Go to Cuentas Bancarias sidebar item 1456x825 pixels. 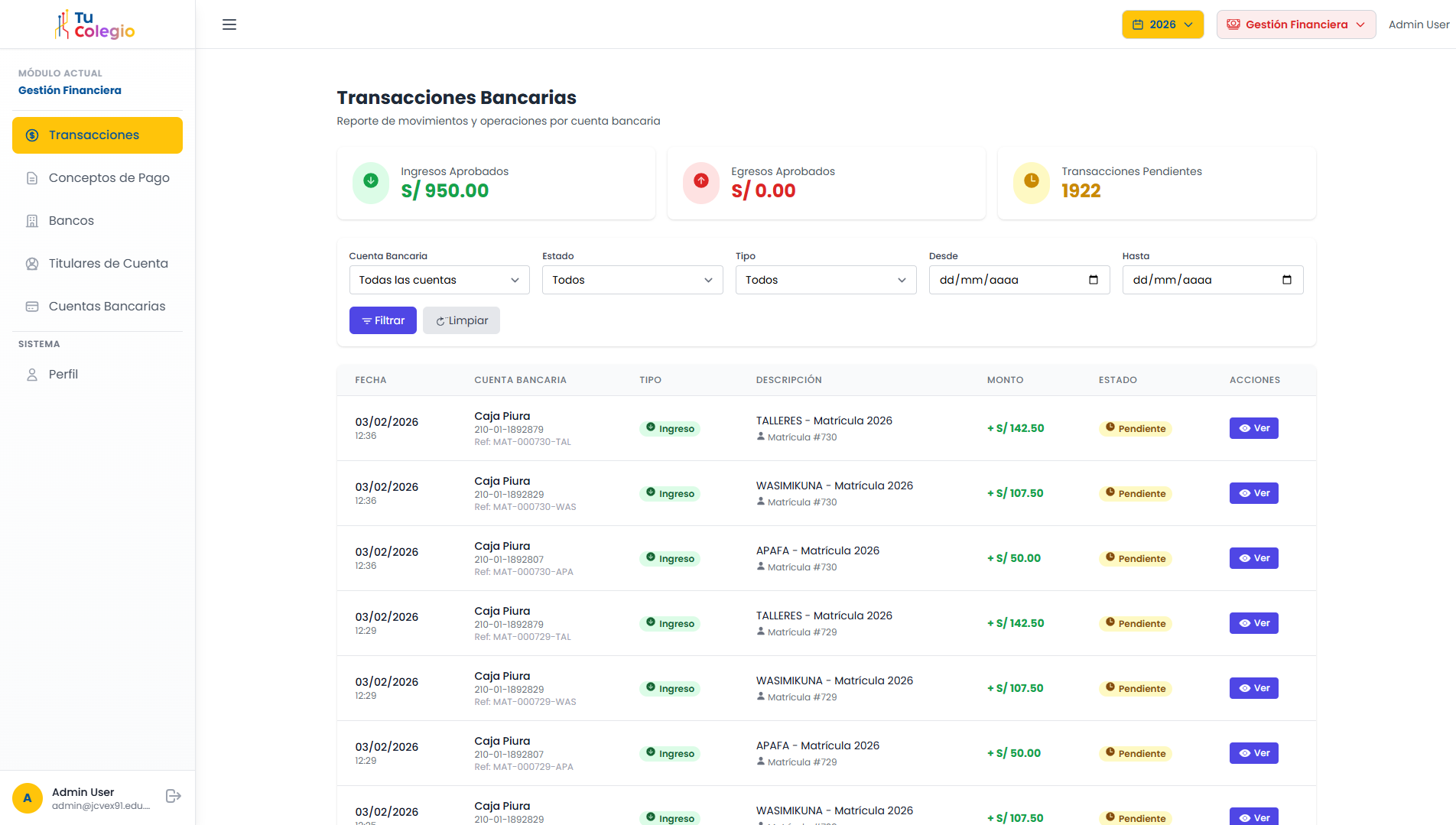pos(107,307)
